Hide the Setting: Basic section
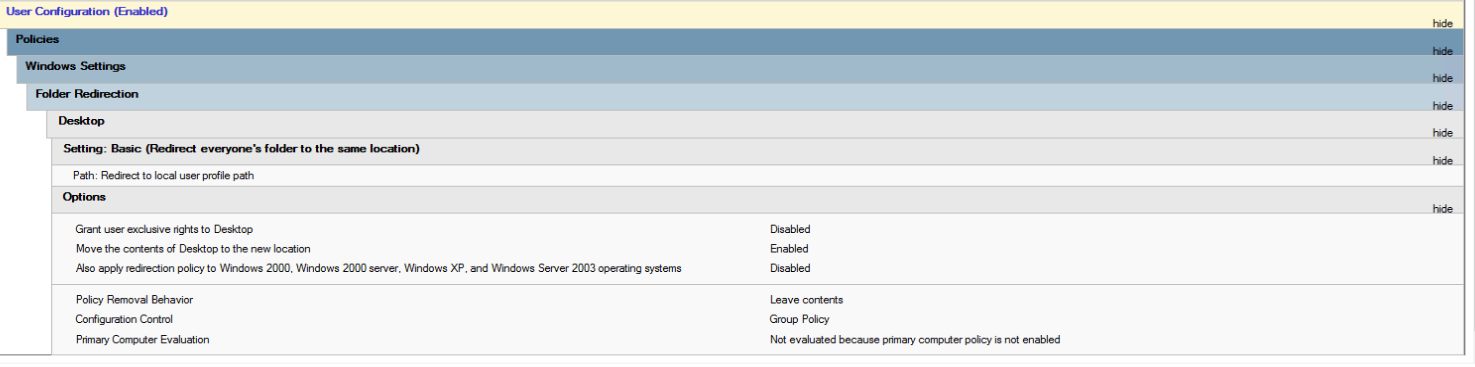The width and height of the screenshot is (1475, 367). (1442, 160)
